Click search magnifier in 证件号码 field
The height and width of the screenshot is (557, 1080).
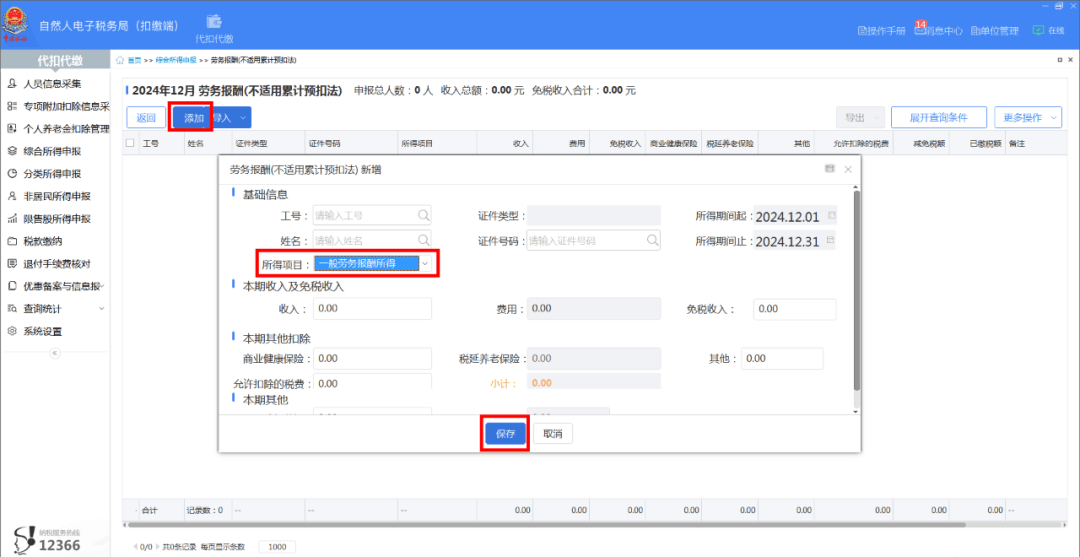(x=652, y=240)
